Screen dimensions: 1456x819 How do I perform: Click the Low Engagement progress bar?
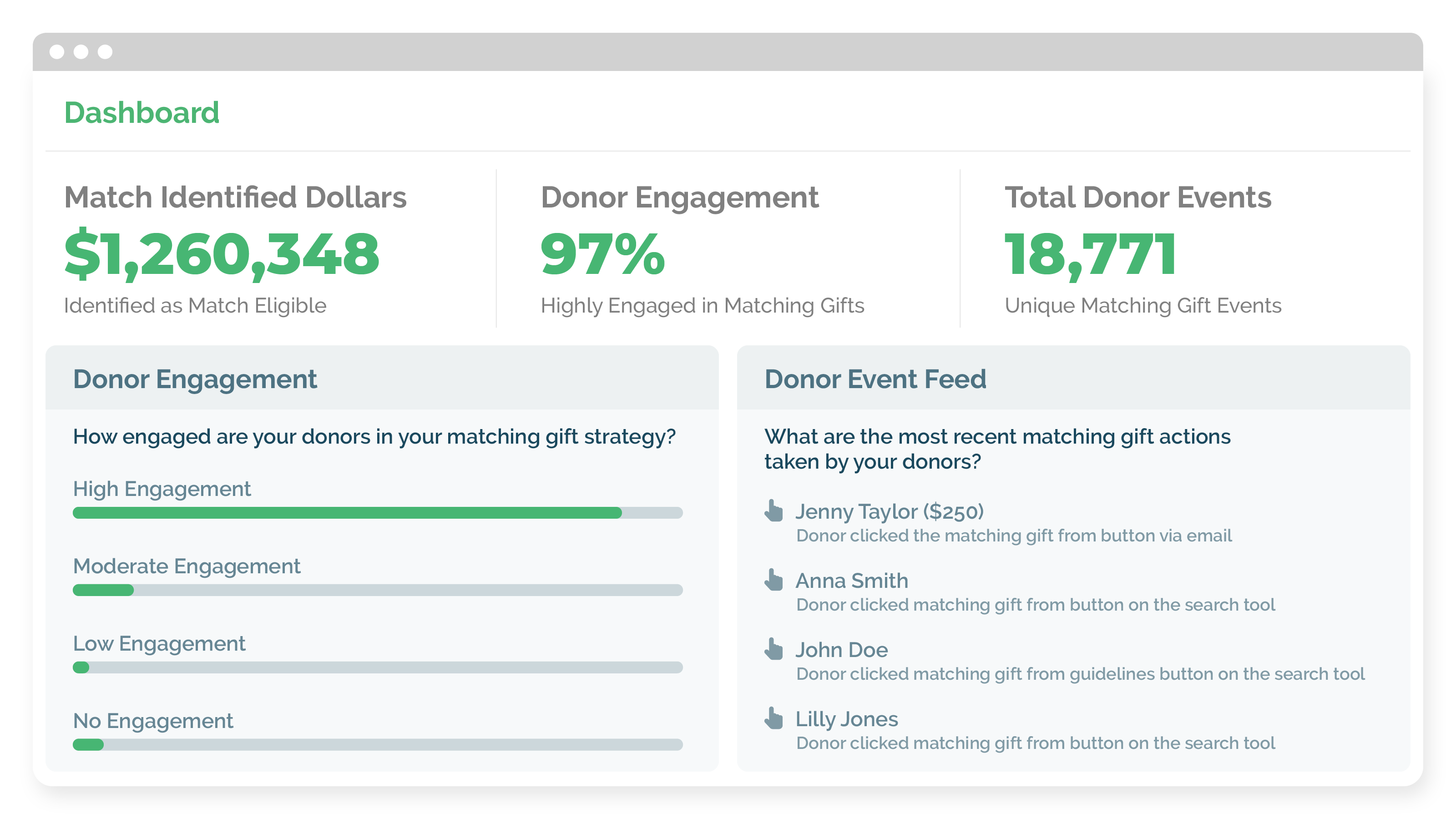(378, 667)
